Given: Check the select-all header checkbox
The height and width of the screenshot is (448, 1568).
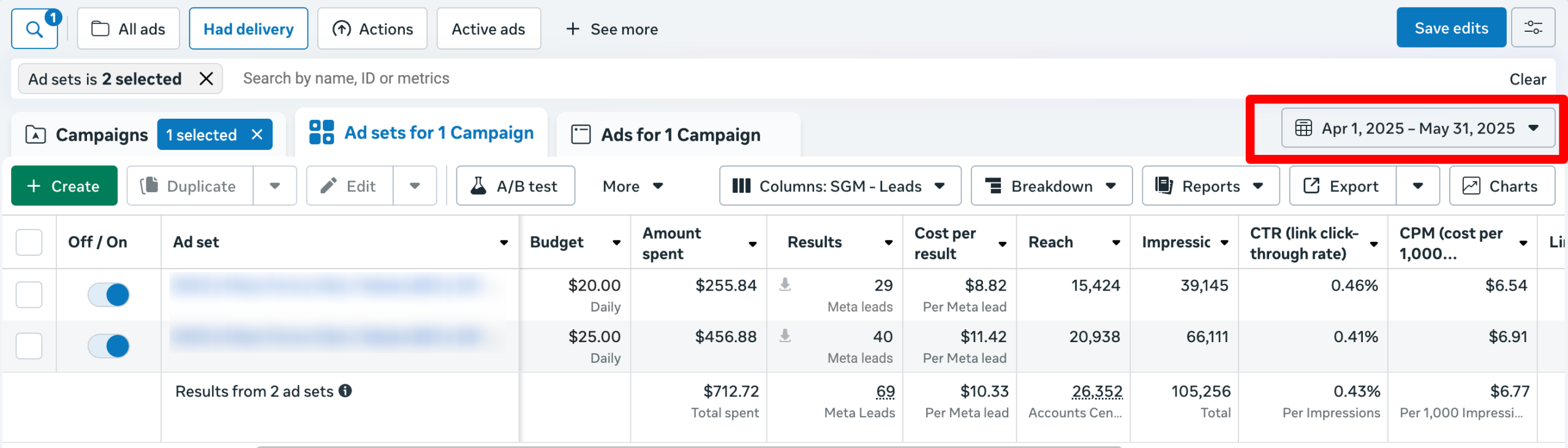Looking at the screenshot, I should pyautogui.click(x=29, y=242).
